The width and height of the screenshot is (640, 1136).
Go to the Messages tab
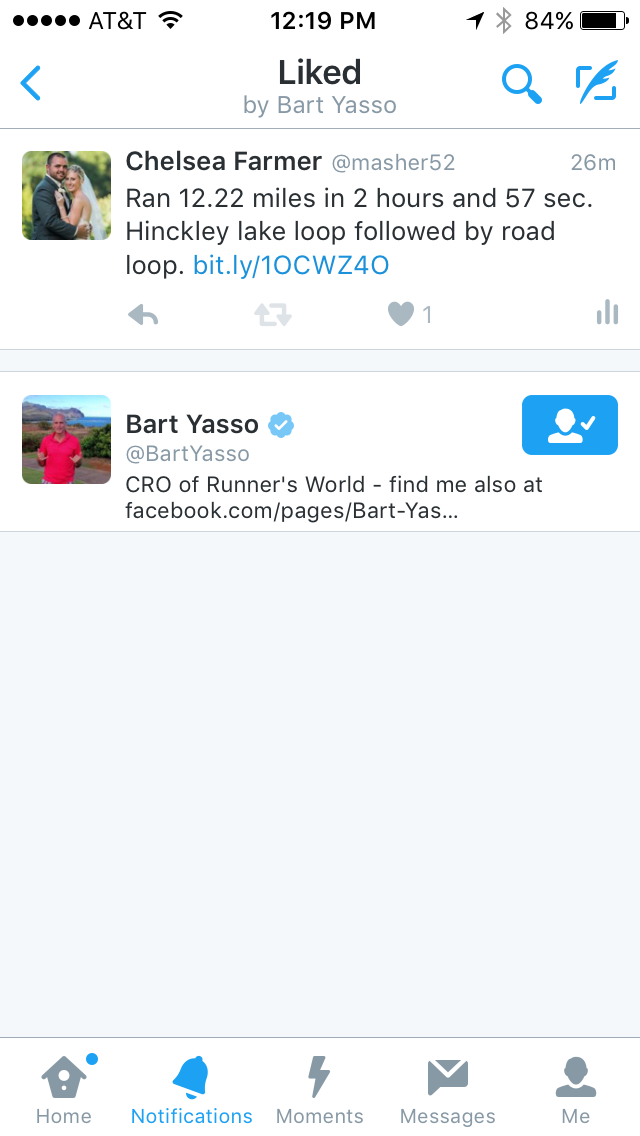pyautogui.click(x=448, y=1088)
